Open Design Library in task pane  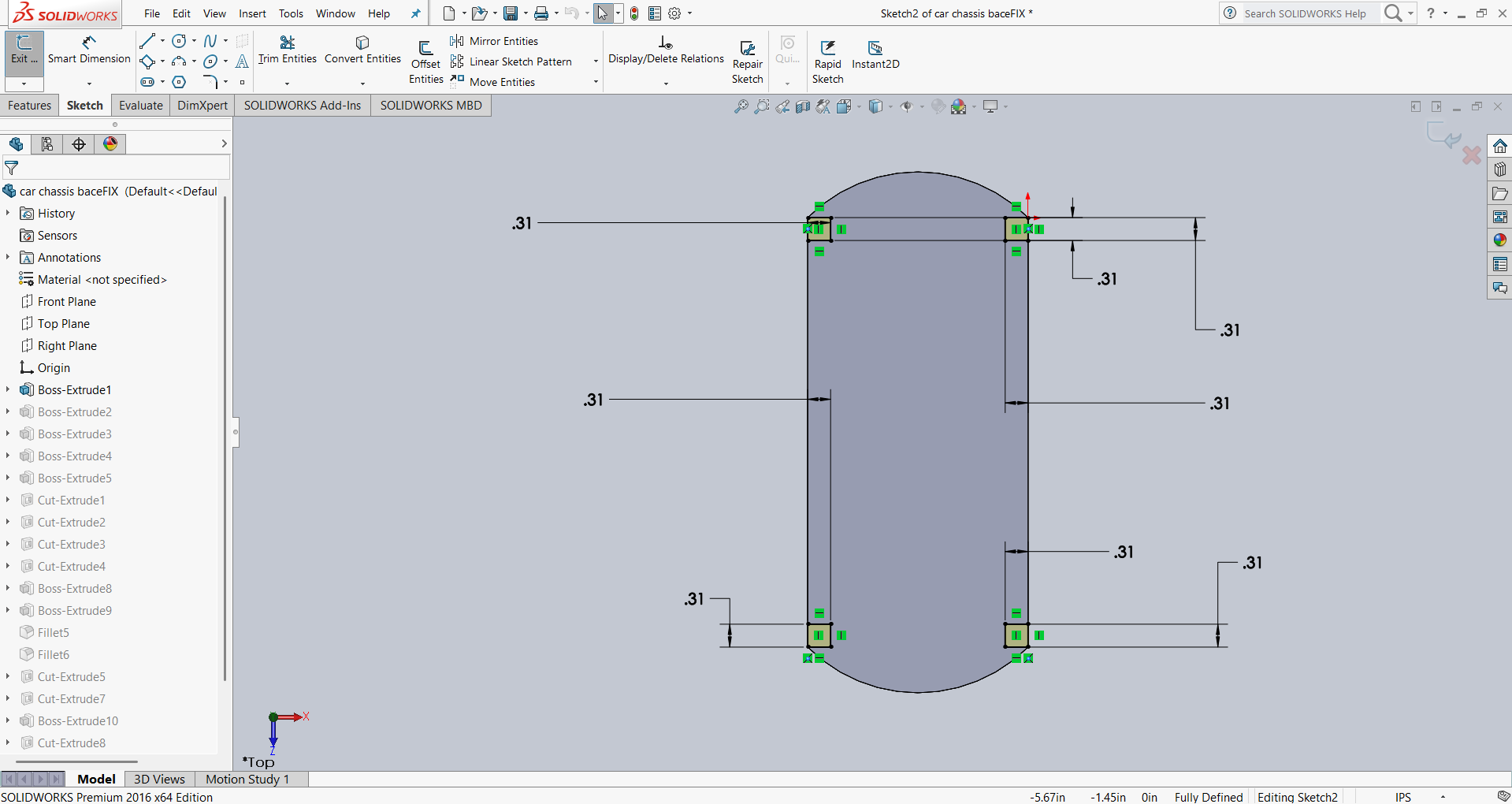[1500, 169]
